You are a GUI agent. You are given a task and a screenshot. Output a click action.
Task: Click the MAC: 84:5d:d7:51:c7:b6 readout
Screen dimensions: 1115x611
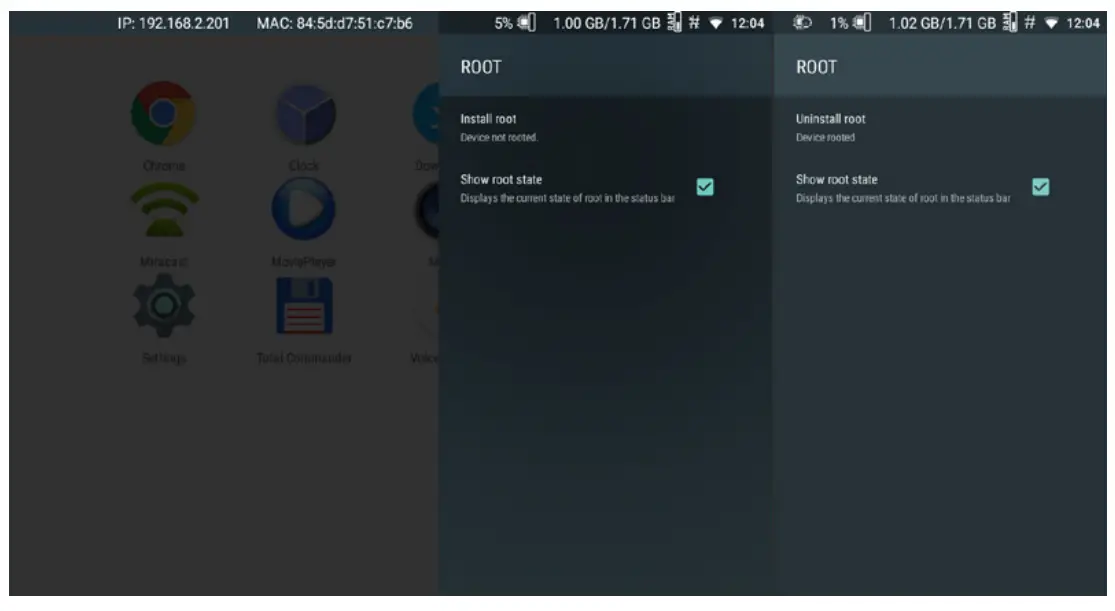(334, 23)
